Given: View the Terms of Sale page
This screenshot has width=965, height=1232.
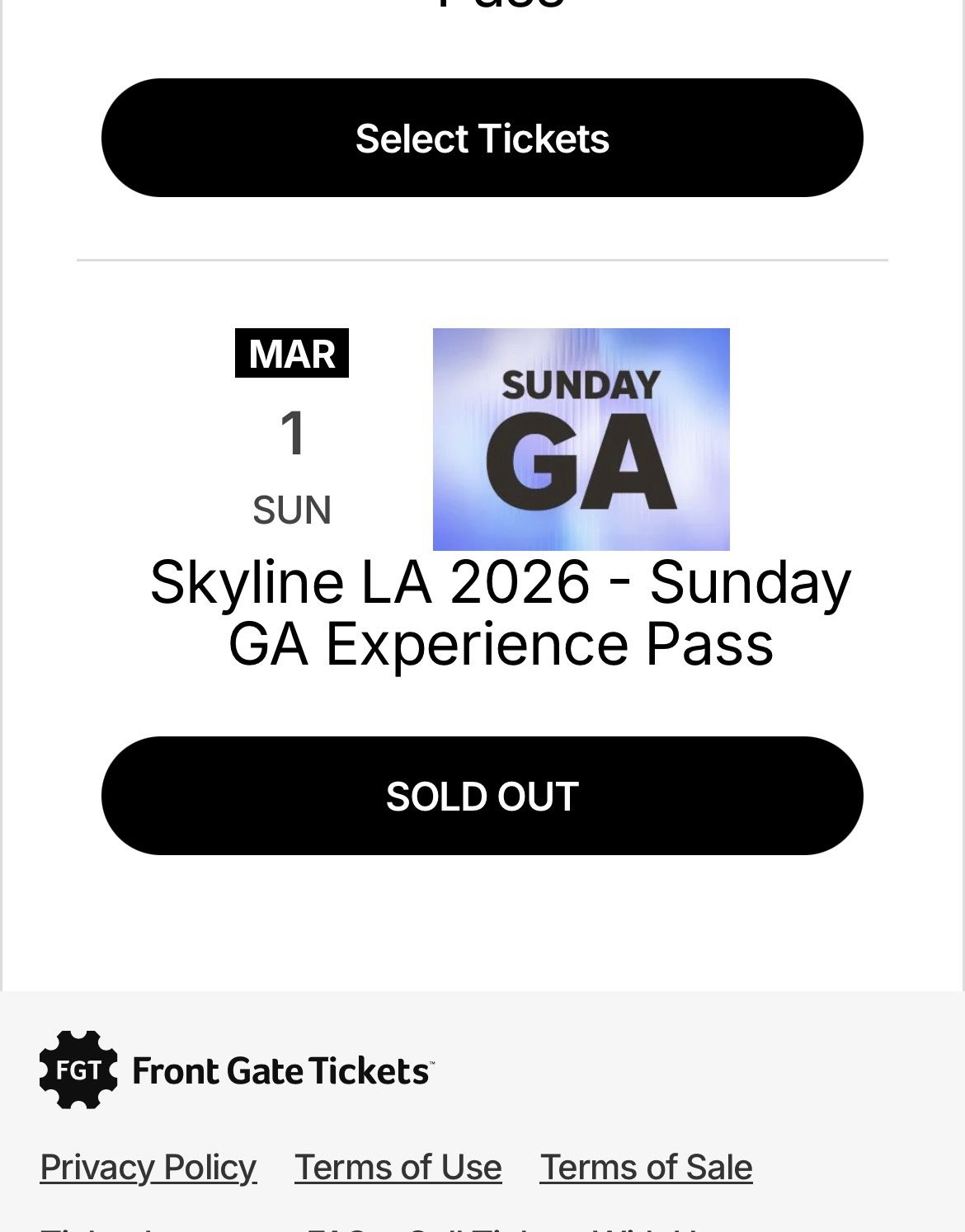Looking at the screenshot, I should 646,1168.
